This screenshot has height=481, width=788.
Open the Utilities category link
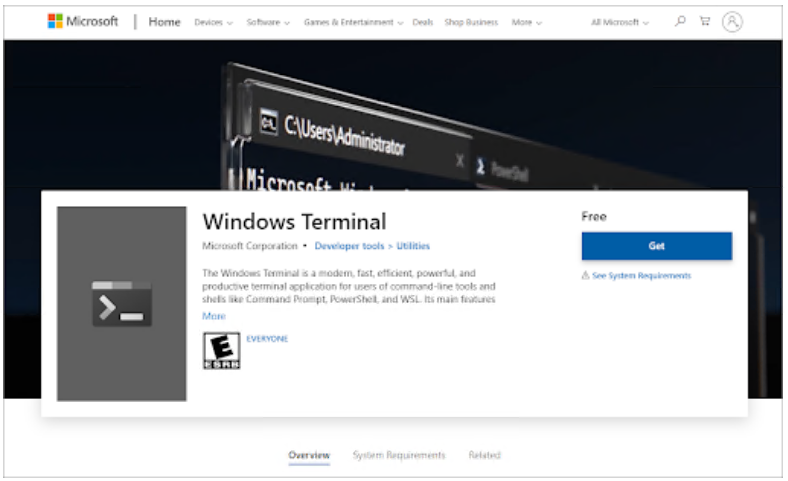click(413, 246)
